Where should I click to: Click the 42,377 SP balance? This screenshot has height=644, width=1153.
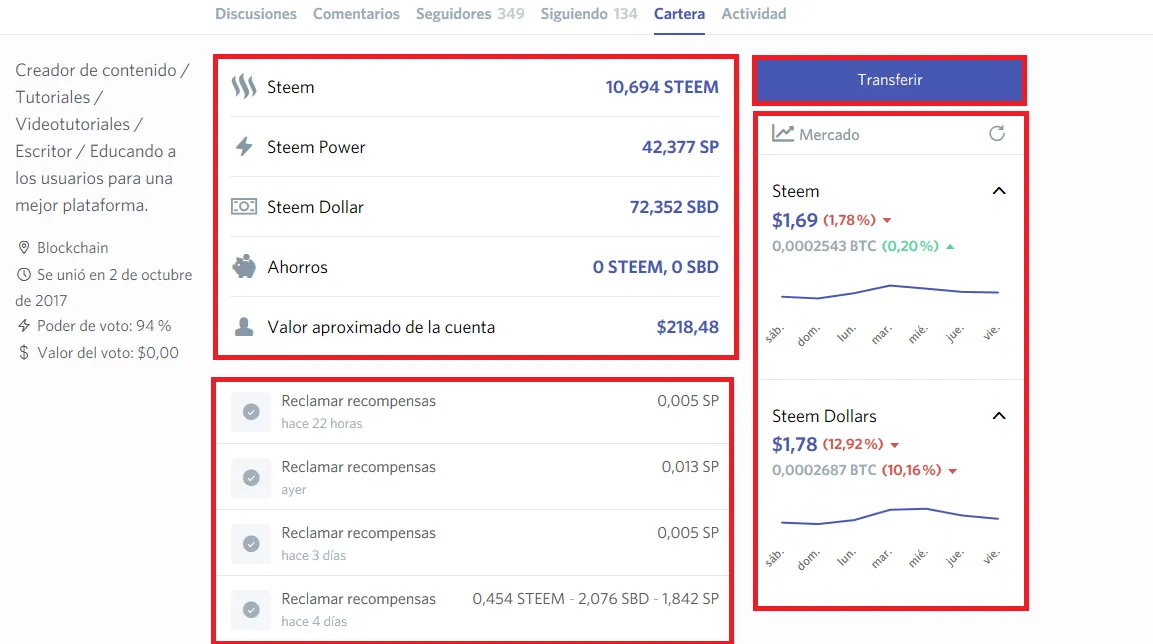680,147
